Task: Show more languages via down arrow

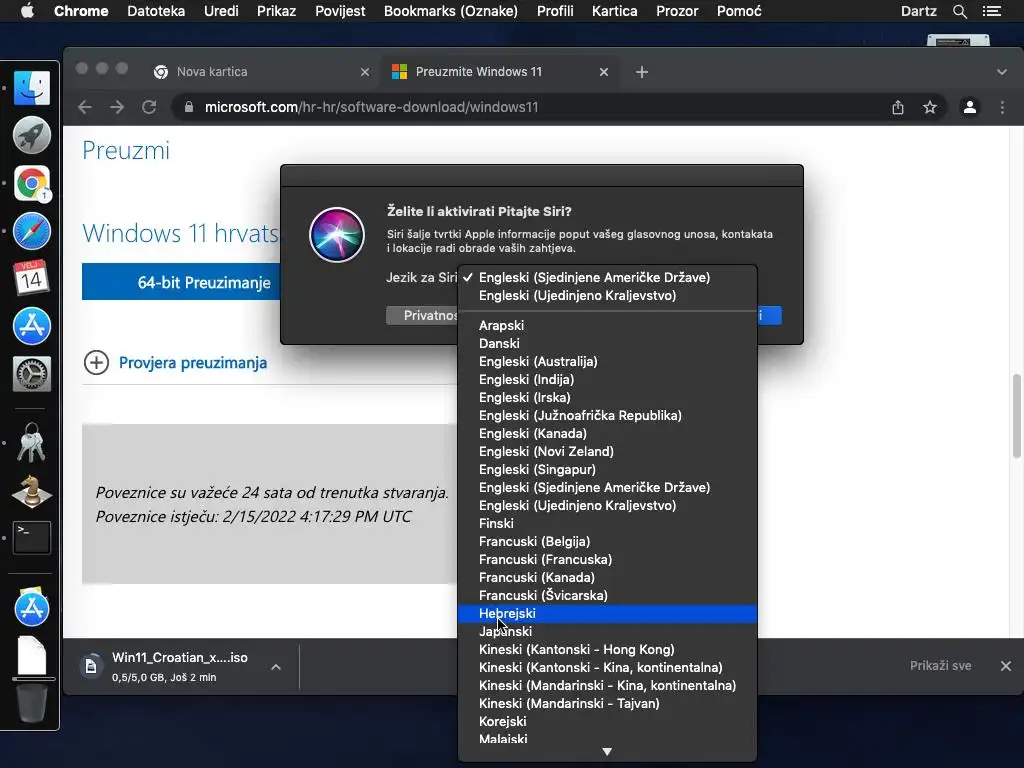Action: tap(607, 752)
